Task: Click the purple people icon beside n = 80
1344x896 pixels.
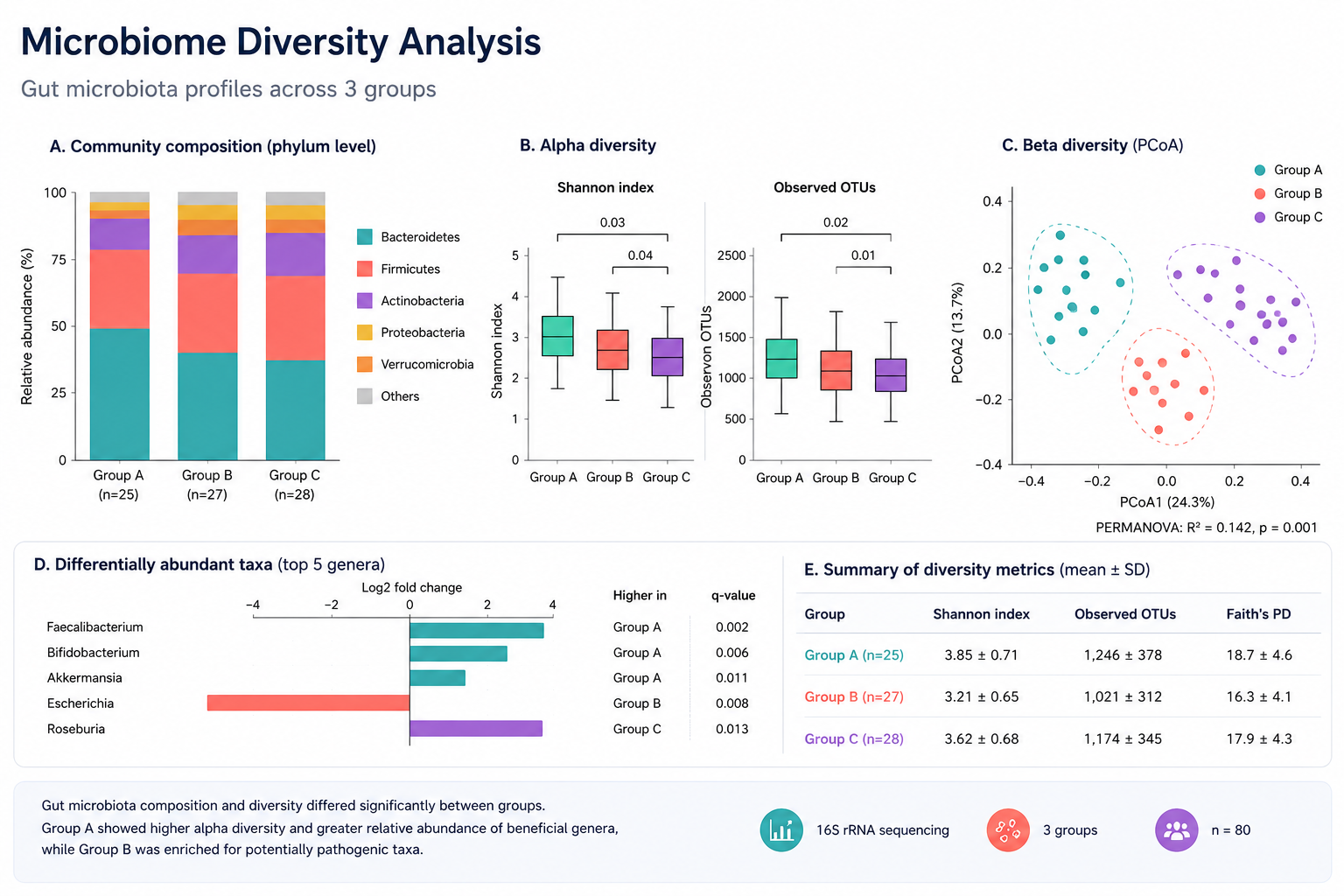Action: coord(1177,830)
